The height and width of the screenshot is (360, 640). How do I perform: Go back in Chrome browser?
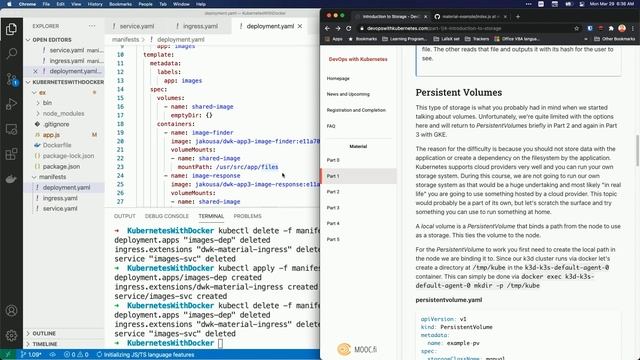(327, 29)
